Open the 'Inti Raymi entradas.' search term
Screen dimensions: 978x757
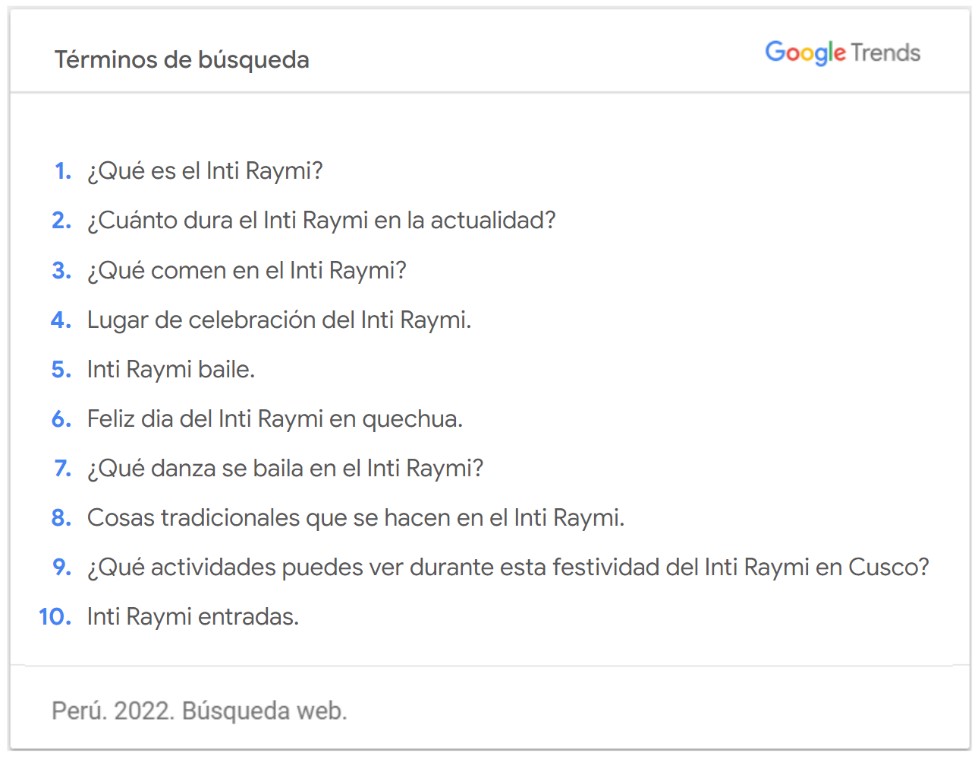tap(193, 617)
